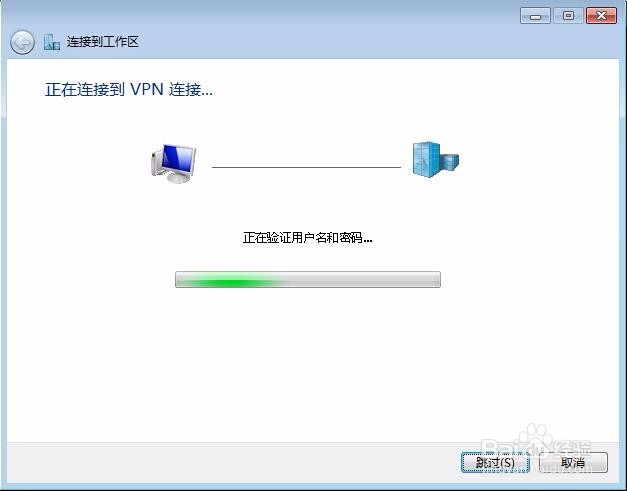Image resolution: width=627 pixels, height=491 pixels.
Task: Click the blank white wizard content area
Action: pos(307,360)
